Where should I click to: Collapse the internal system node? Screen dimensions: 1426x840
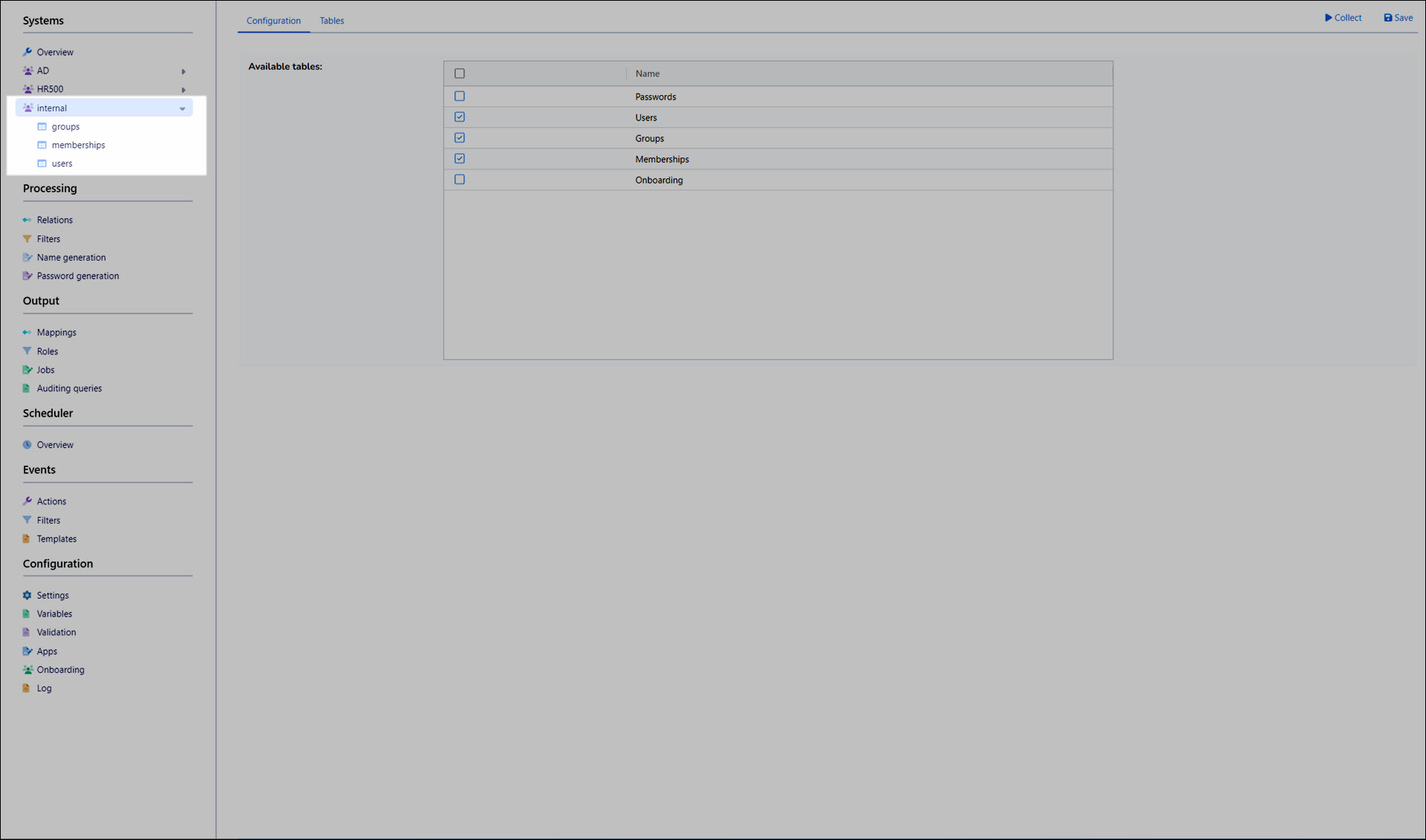(x=182, y=108)
